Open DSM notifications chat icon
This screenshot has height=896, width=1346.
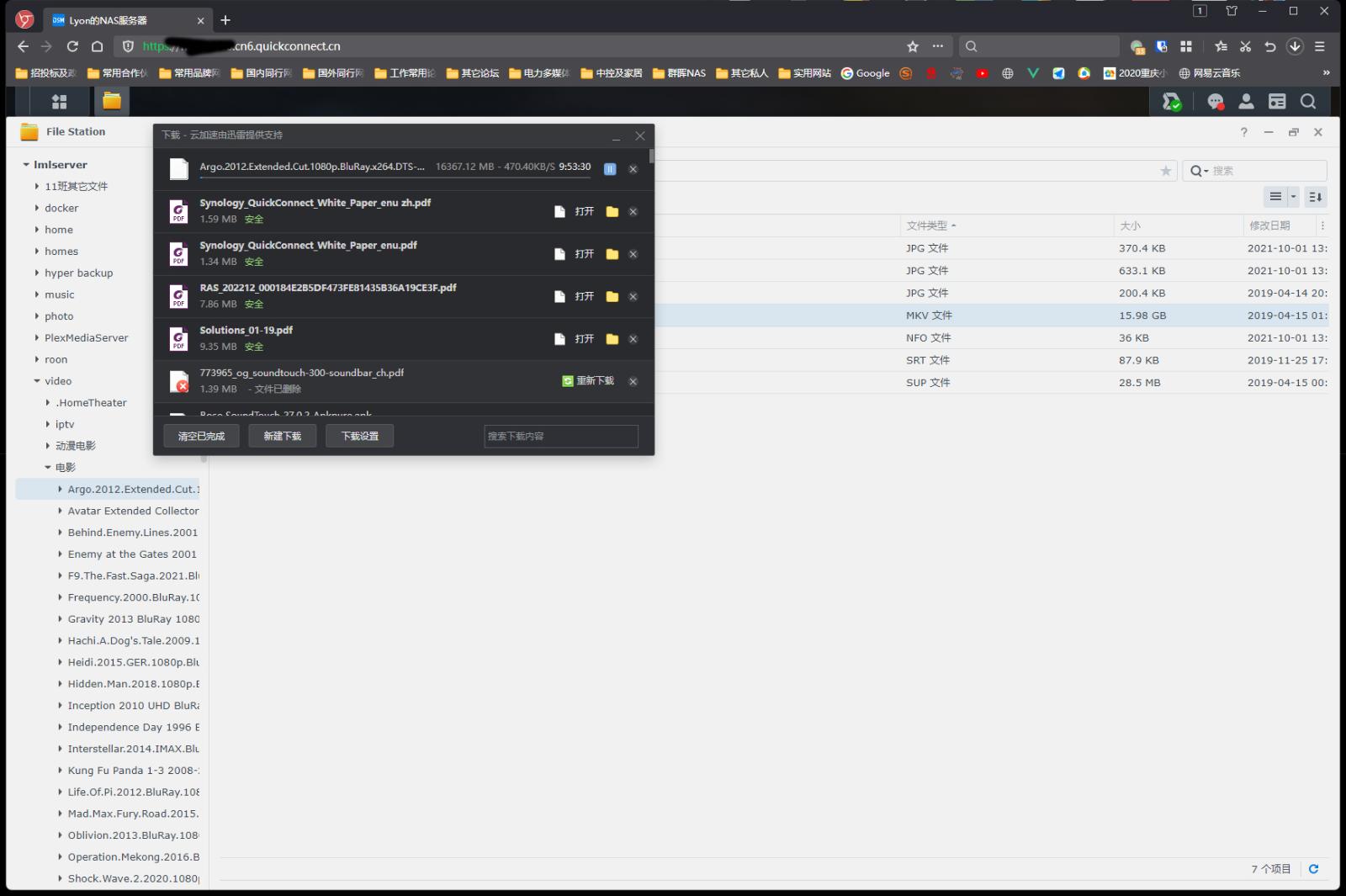point(1215,102)
